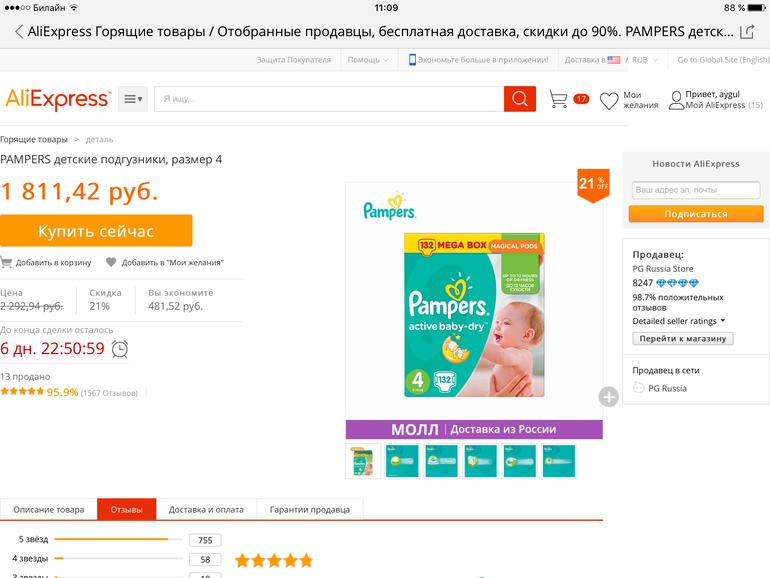Open the categories hamburger menu dropdown
Viewport: 770px width, 578px height.
(133, 99)
